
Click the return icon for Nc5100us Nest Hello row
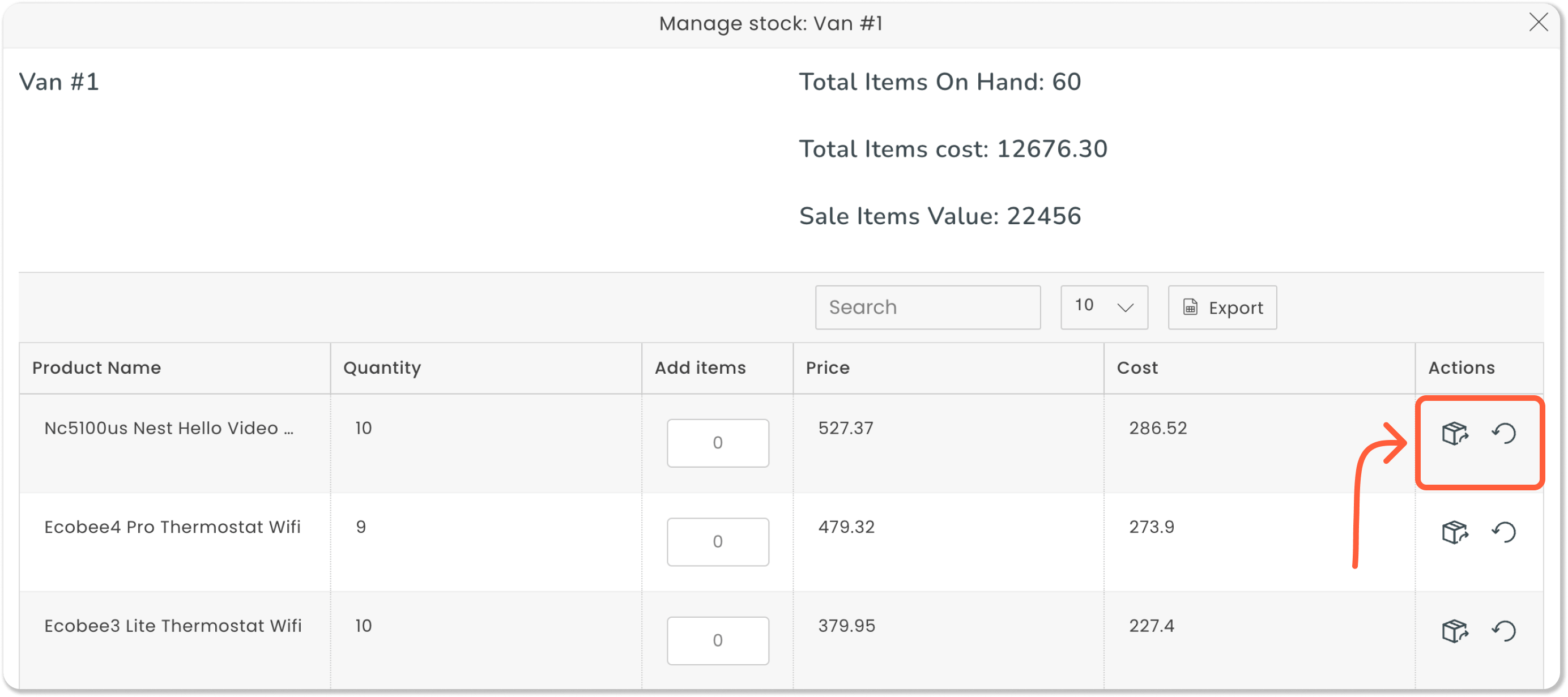pos(1505,434)
